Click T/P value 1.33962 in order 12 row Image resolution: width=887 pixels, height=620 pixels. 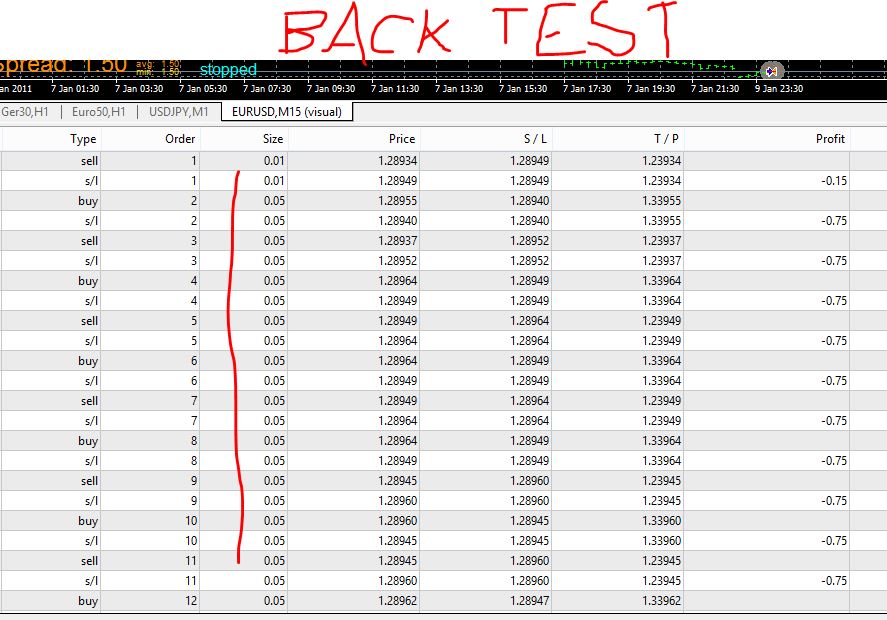coord(661,601)
